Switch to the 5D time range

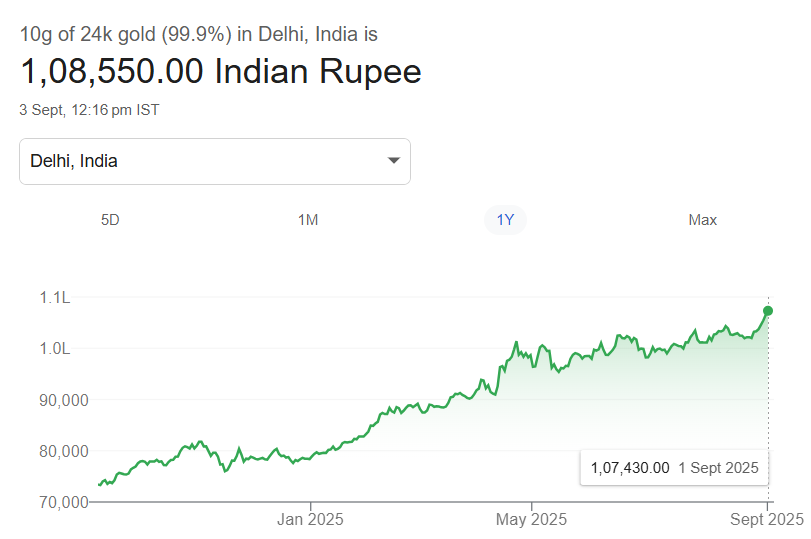tap(110, 220)
